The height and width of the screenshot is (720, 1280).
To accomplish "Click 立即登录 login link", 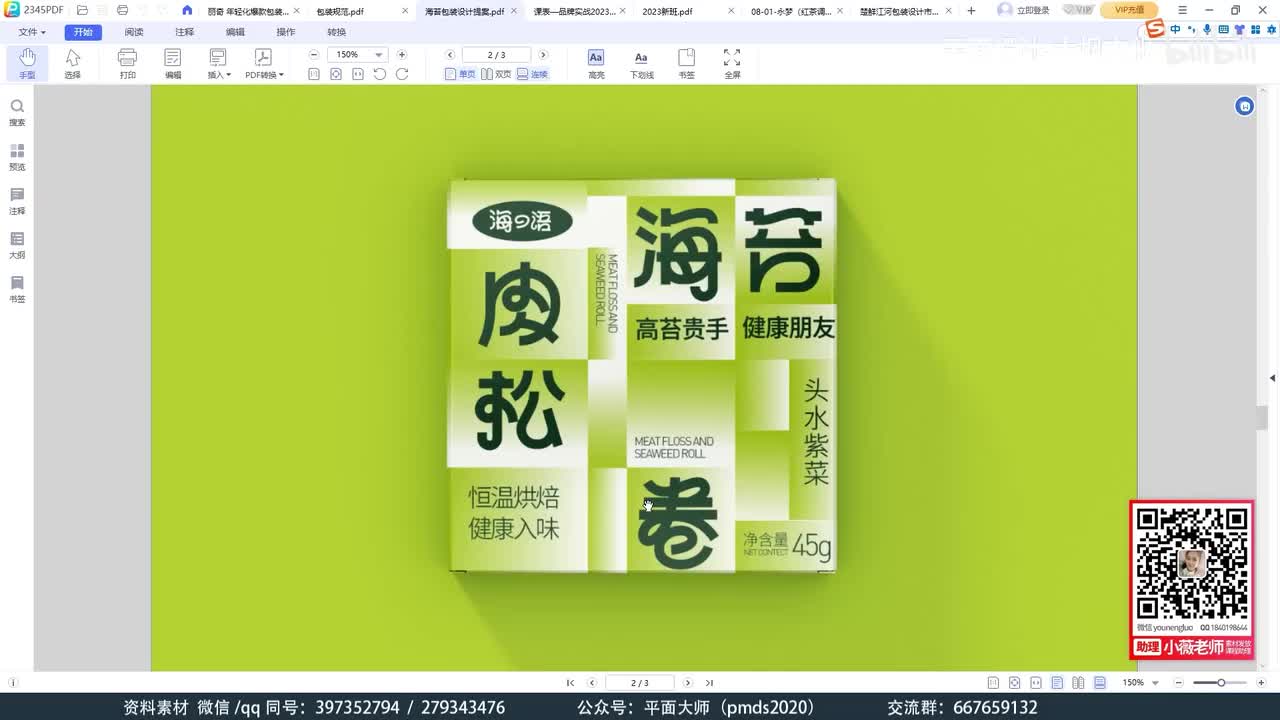I will pos(1033,10).
